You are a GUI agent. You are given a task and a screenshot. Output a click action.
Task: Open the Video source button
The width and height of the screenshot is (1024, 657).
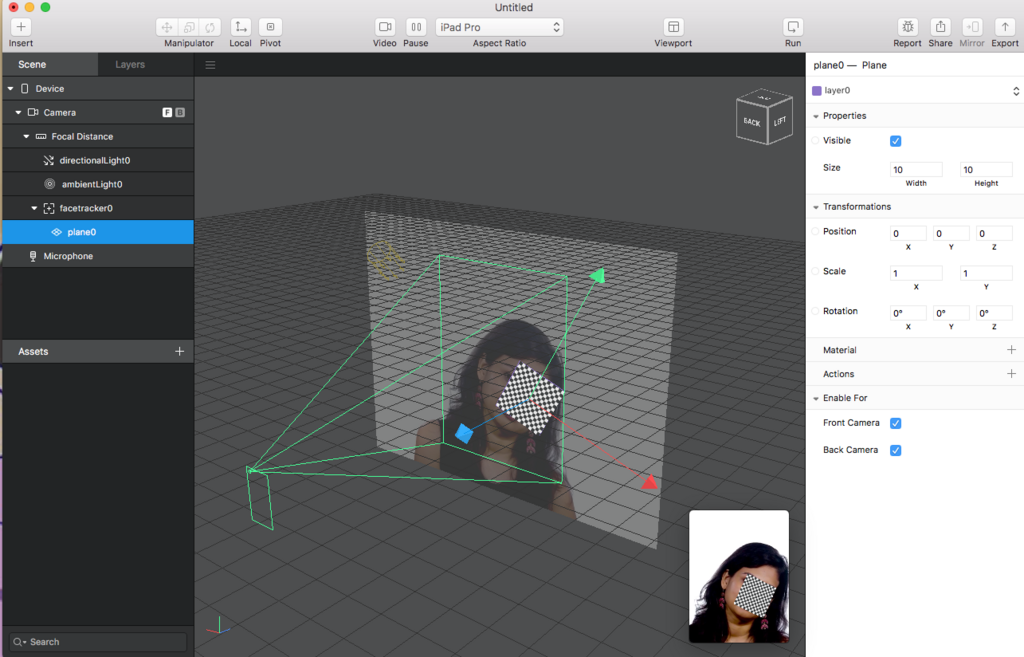coord(385,27)
